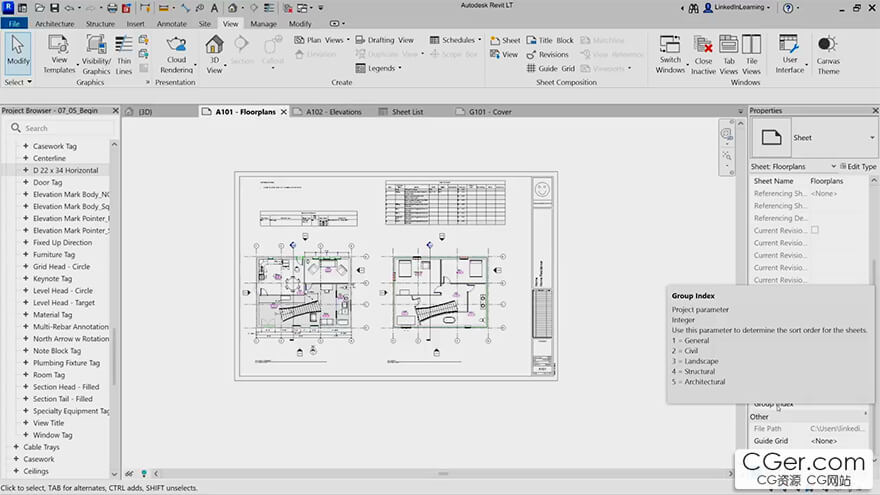This screenshot has height=495, width=880.
Task: Open Schedules dropdown
Action: tap(455, 40)
